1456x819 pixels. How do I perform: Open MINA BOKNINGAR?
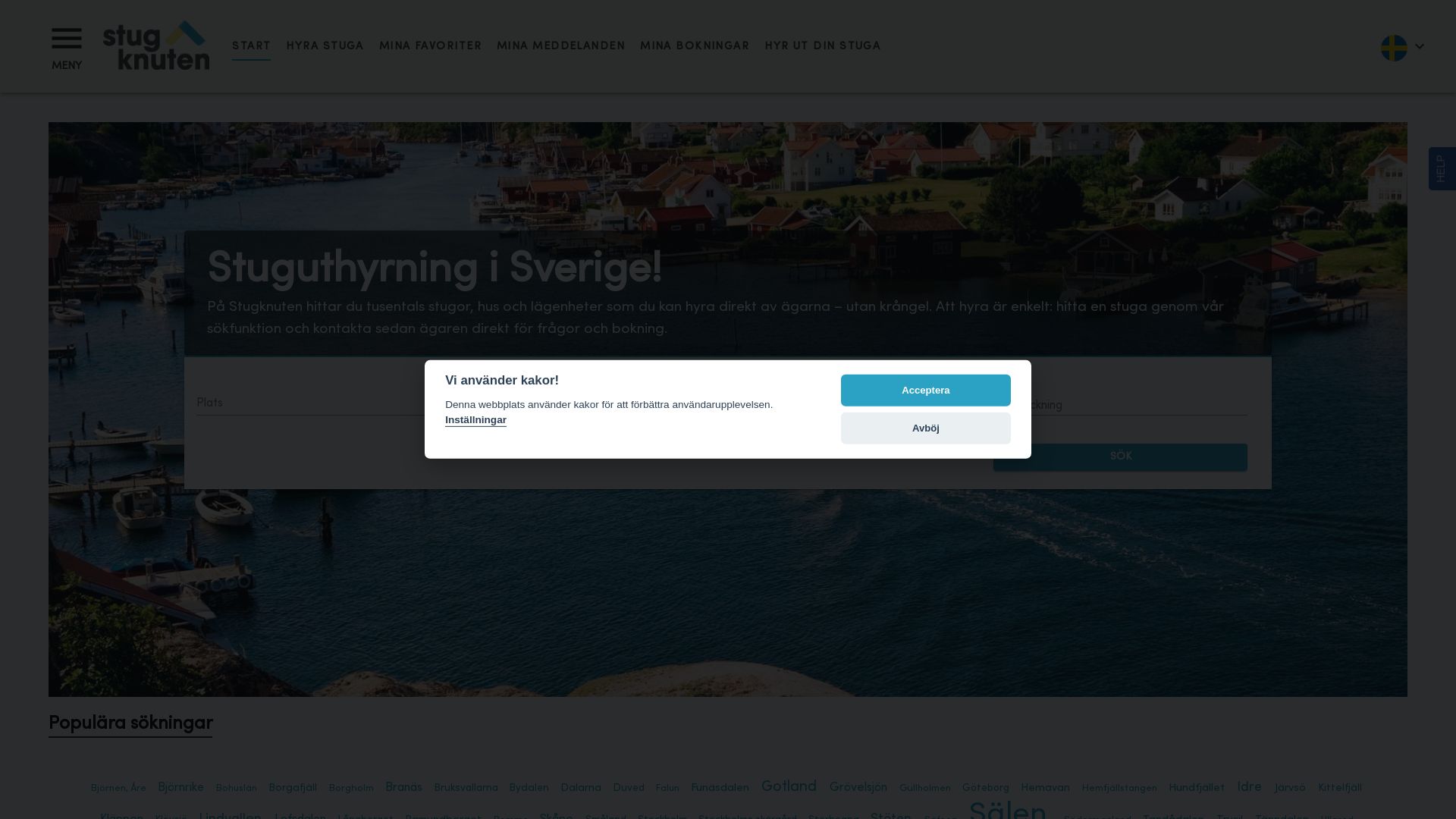[x=695, y=46]
